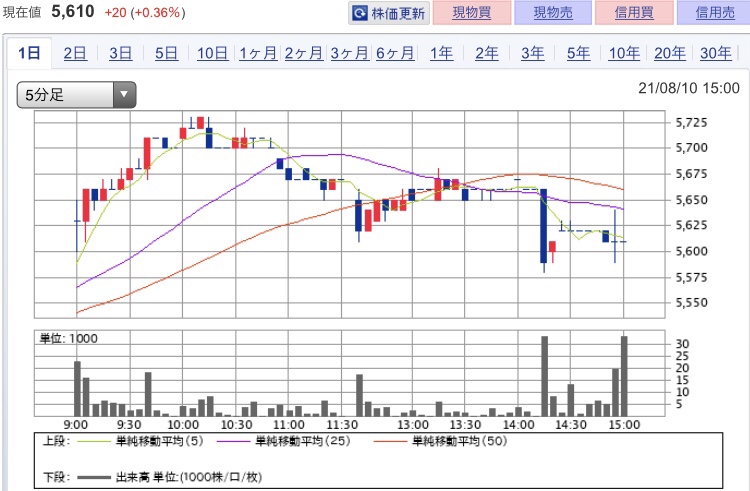Open the 現物買 order link
Image resolution: width=750 pixels, height=491 pixels.
click(x=472, y=12)
